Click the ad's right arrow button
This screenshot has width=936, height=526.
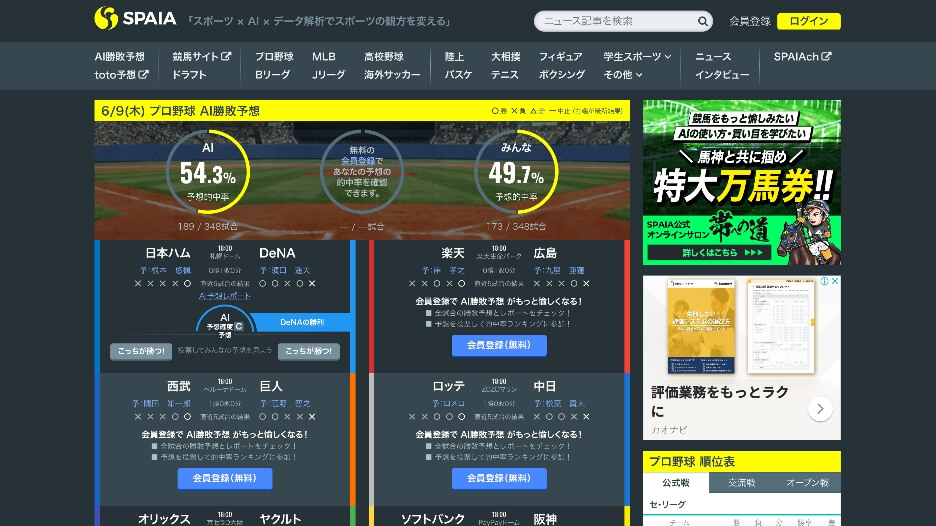(820, 409)
